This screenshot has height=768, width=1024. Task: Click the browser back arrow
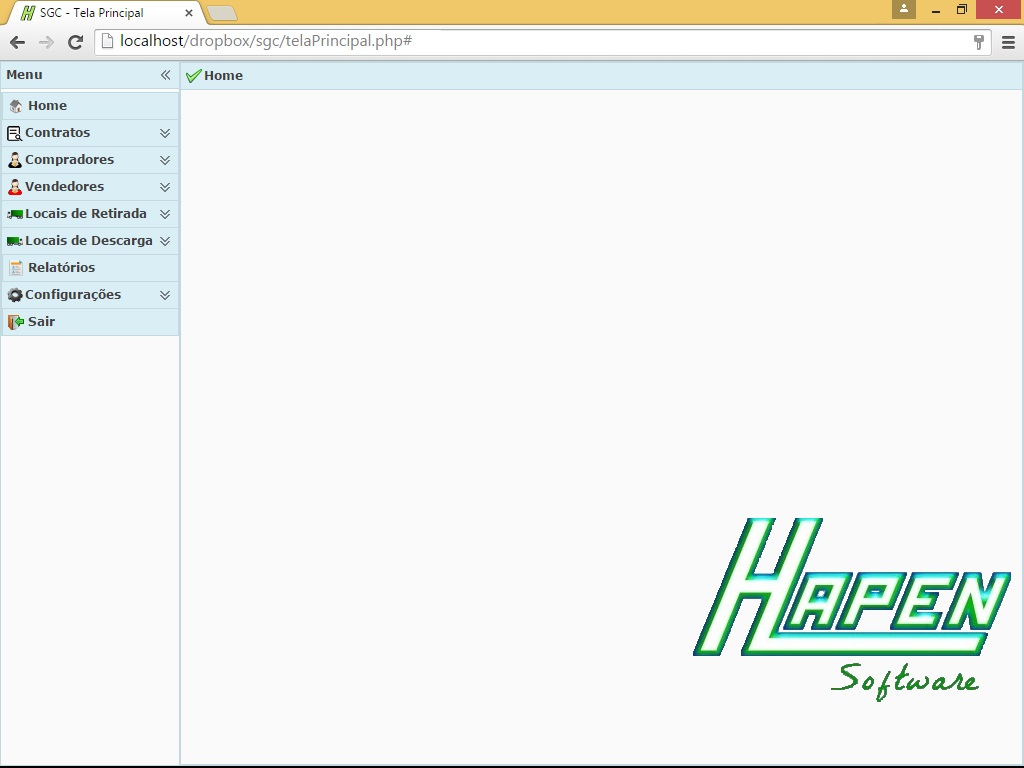tap(18, 42)
